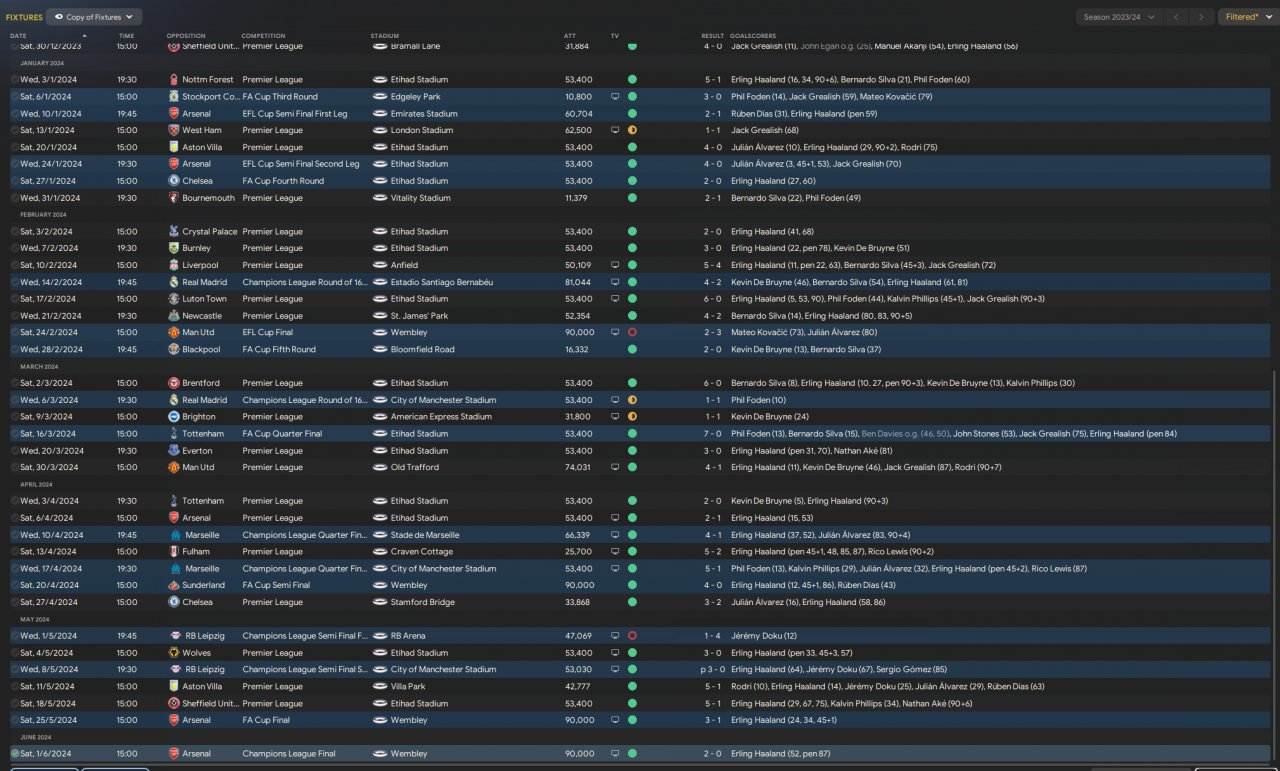This screenshot has width=1280, height=771.
Task: Click the red loss indicator in EFL Cup Final row
Action: (x=632, y=333)
